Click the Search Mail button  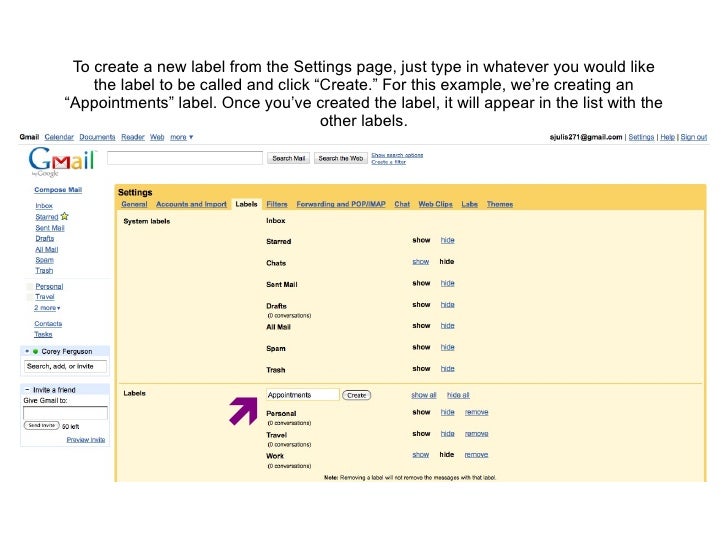(x=288, y=158)
